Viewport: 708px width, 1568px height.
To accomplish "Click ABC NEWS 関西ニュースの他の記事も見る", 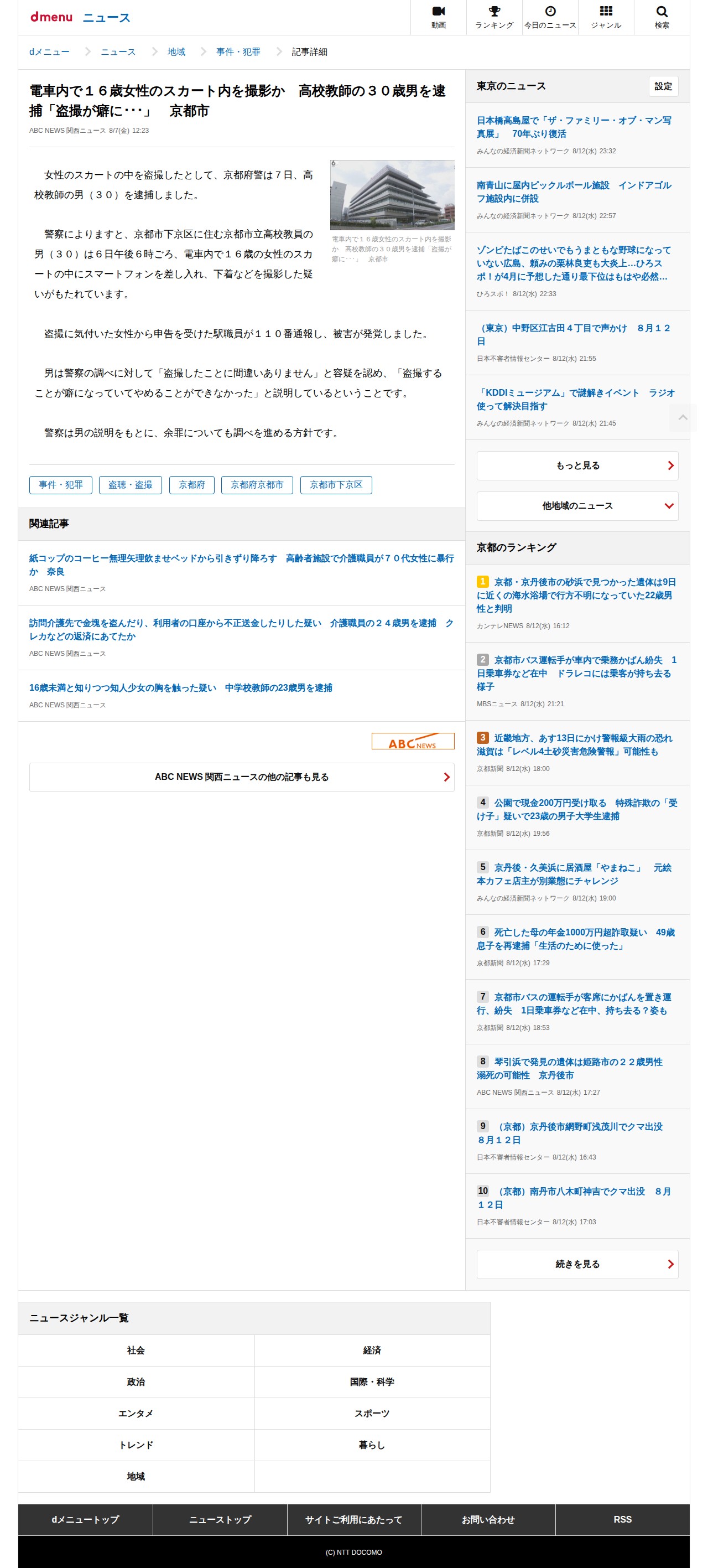I will pos(242,777).
